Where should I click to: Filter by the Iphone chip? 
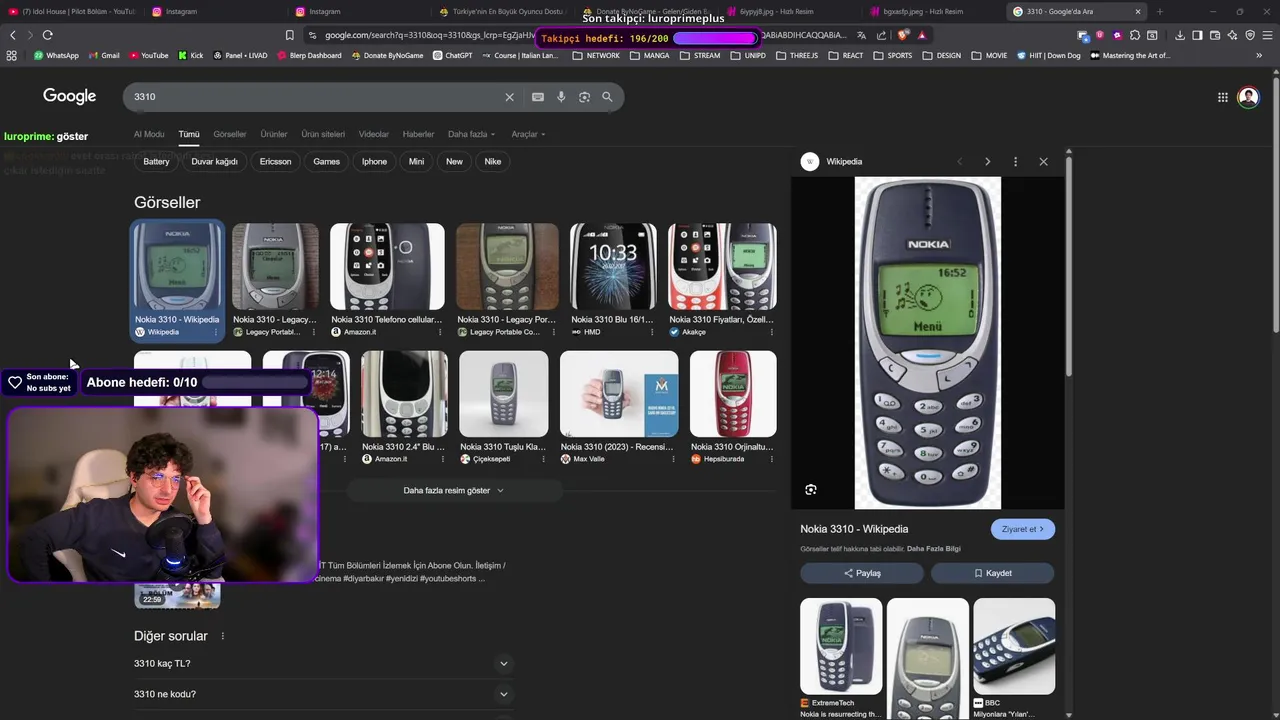click(x=374, y=161)
